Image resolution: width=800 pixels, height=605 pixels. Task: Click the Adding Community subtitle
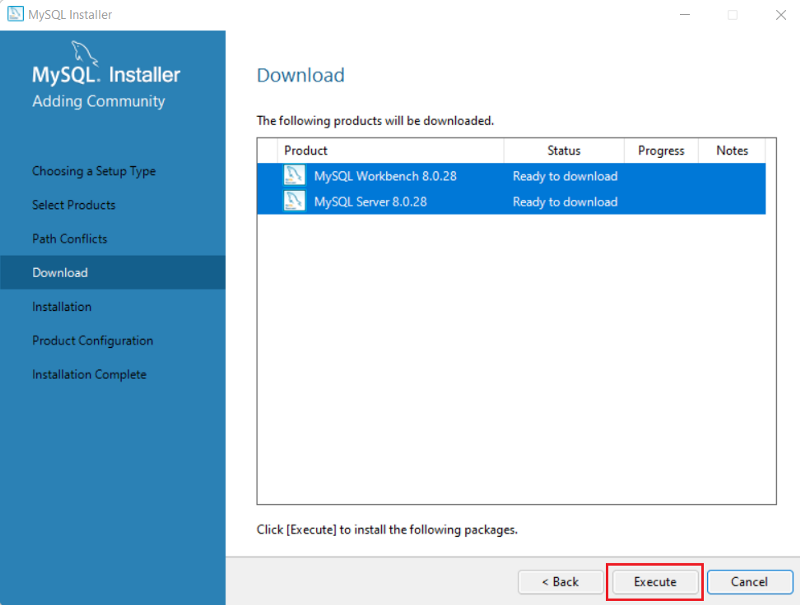click(98, 101)
